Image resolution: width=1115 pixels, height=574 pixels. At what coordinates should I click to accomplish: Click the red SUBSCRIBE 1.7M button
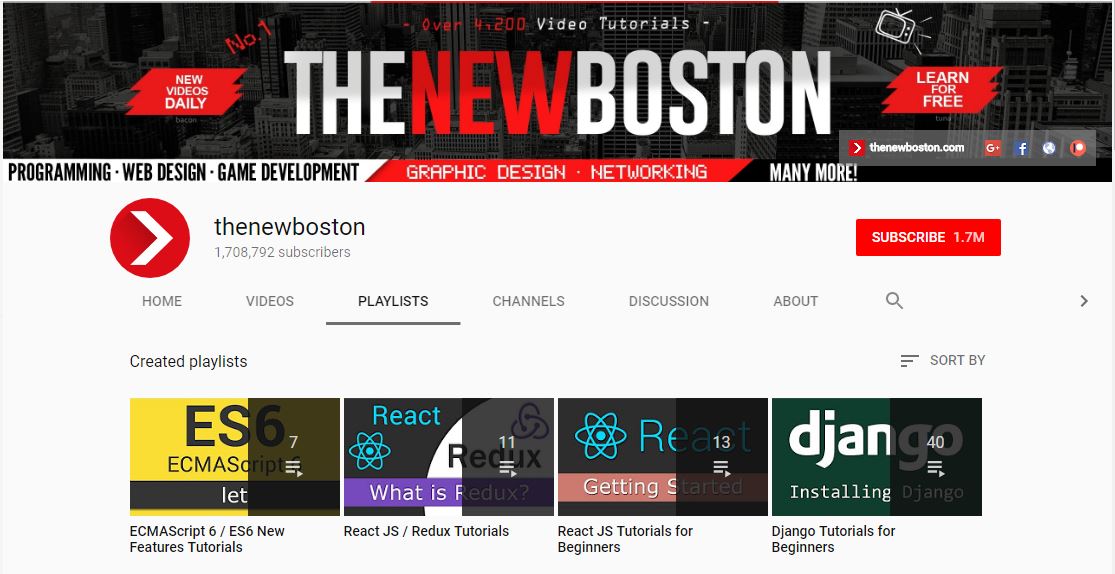pyautogui.click(x=928, y=238)
